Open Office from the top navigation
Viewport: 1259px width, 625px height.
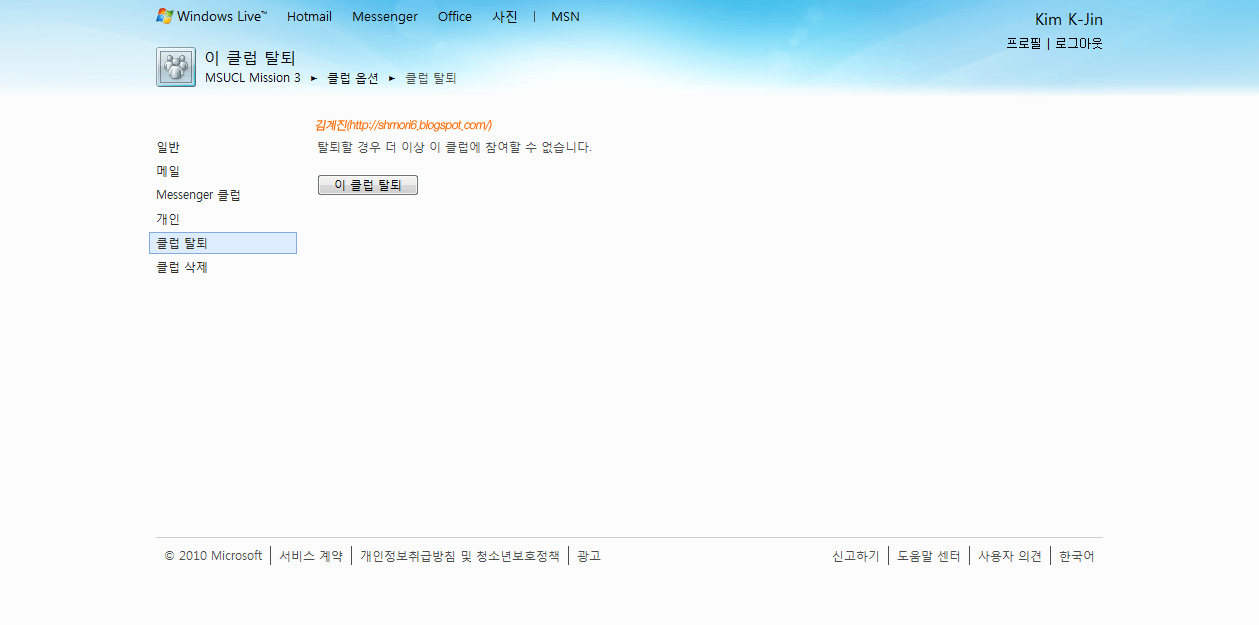(x=455, y=16)
